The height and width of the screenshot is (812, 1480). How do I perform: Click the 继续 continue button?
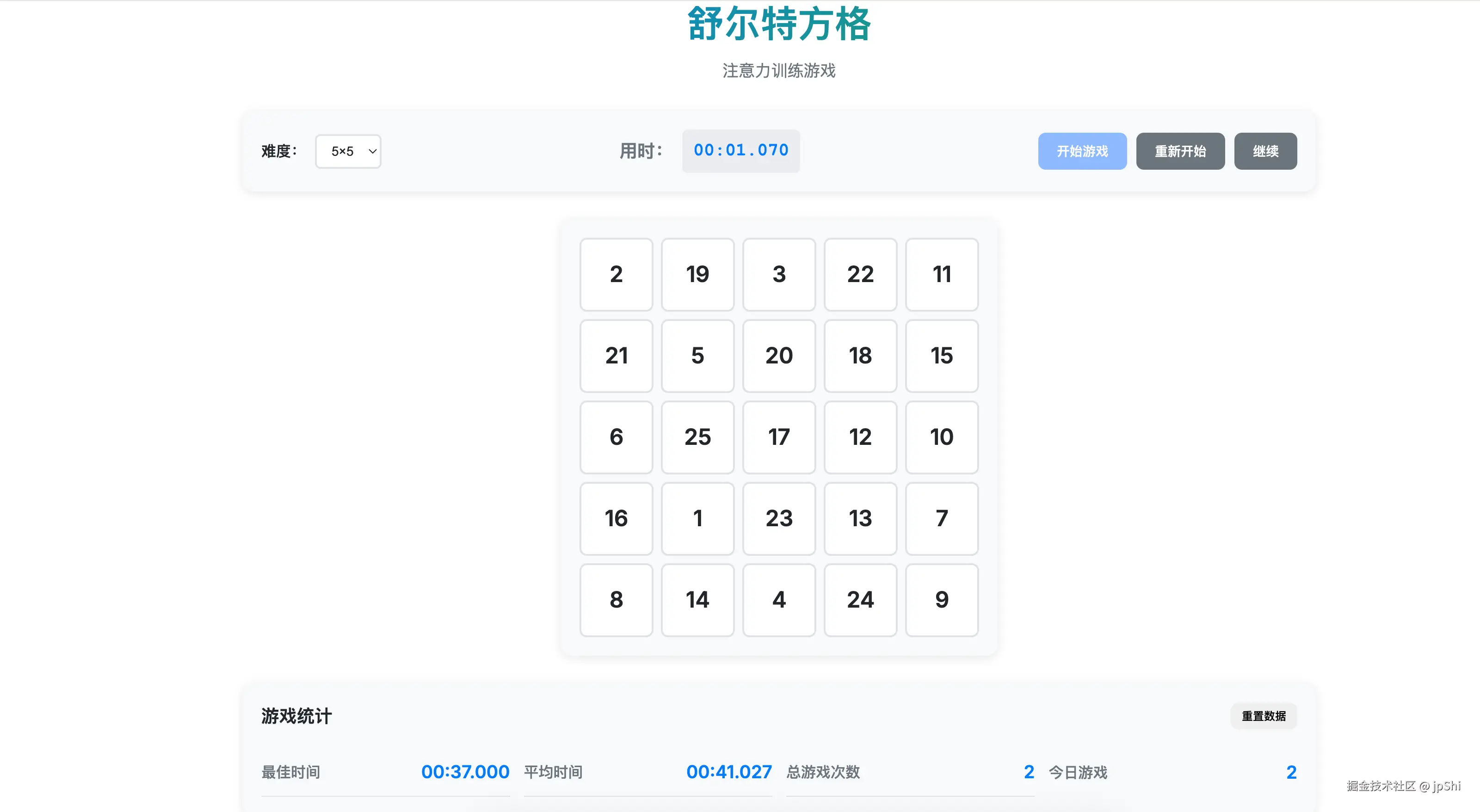click(x=1265, y=152)
